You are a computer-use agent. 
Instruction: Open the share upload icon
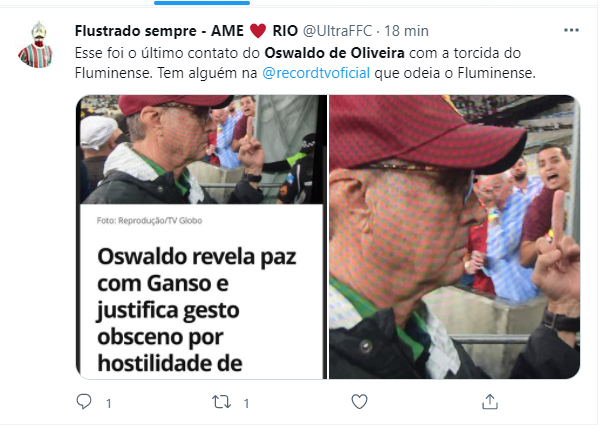[490, 401]
